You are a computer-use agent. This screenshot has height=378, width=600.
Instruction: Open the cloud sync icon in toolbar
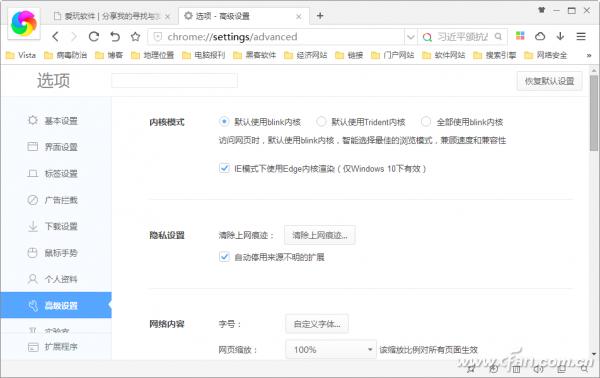point(540,36)
